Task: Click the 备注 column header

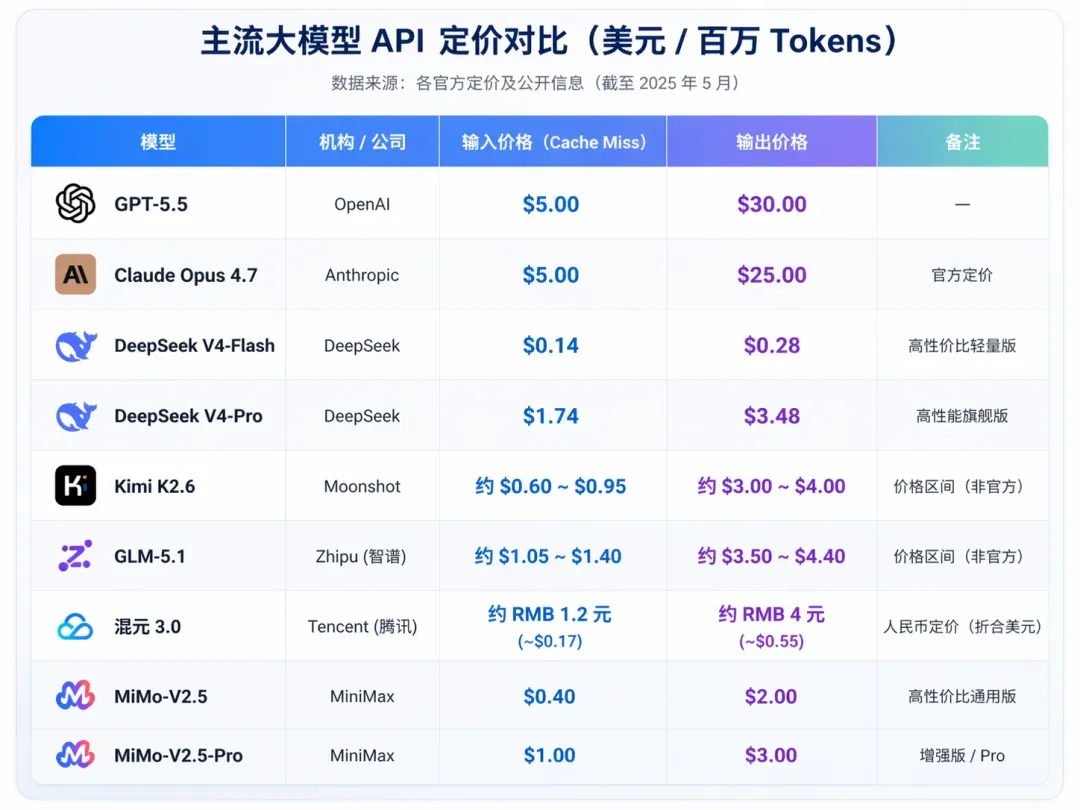Action: (x=962, y=142)
